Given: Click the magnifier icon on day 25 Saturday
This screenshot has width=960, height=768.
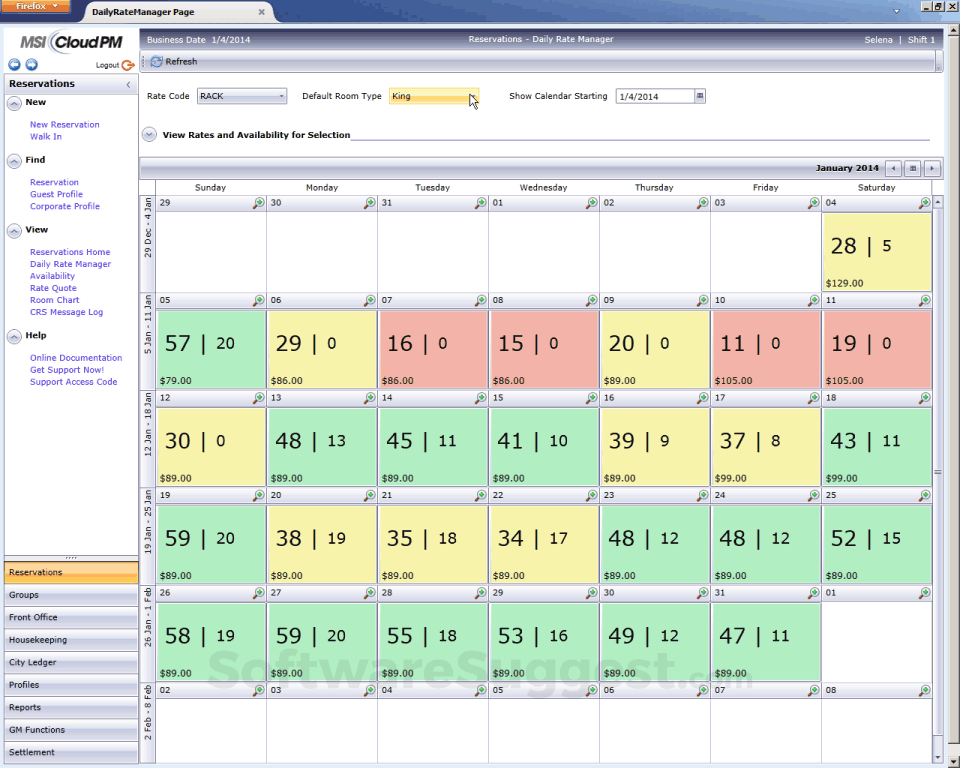Looking at the screenshot, I should point(924,495).
